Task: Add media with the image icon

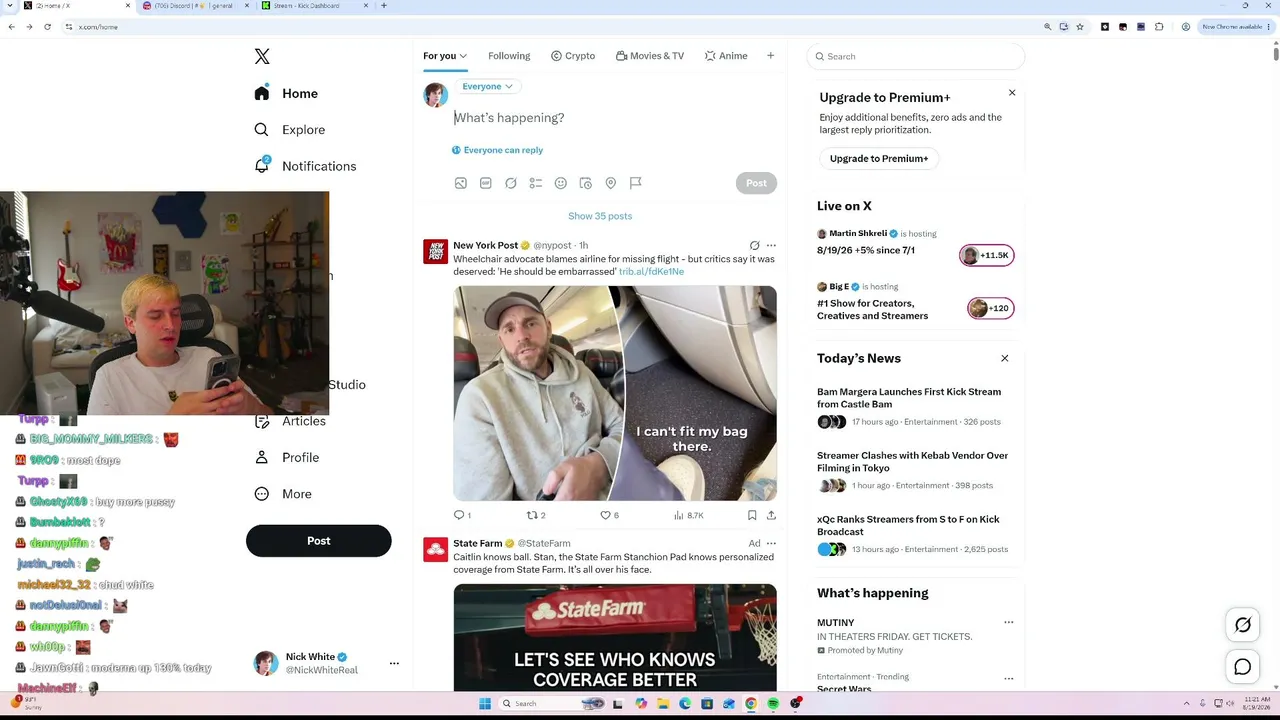Action: point(461,183)
